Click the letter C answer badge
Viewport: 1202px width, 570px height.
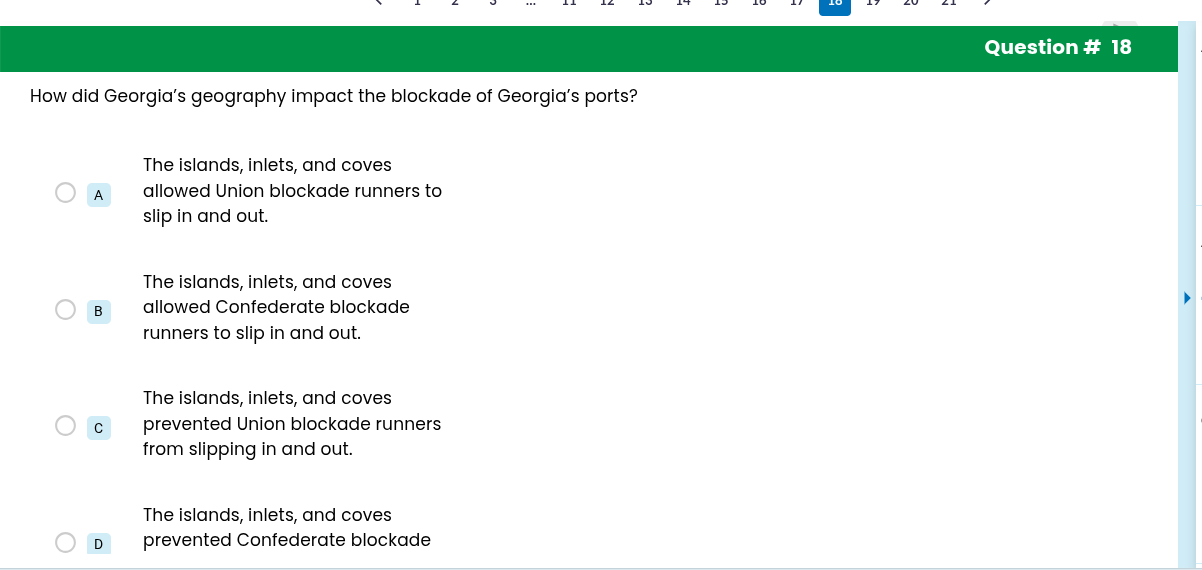click(x=98, y=428)
